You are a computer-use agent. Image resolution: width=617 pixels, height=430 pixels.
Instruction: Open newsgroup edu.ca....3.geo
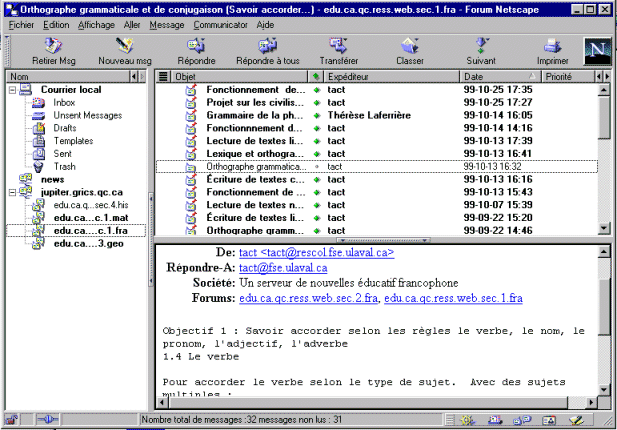pyautogui.click(x=89, y=244)
